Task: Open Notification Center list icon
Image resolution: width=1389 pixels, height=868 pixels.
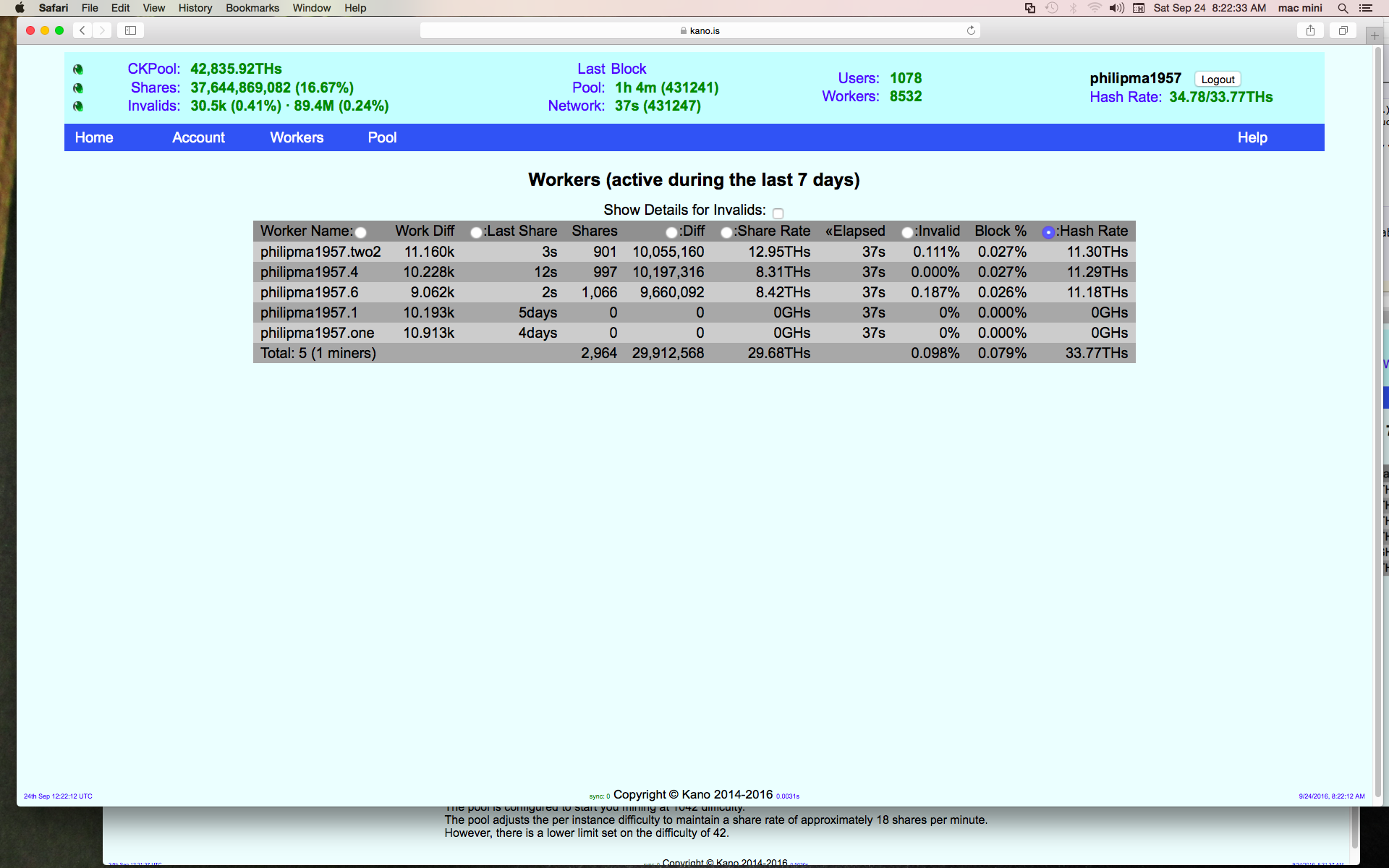Action: point(1366,8)
